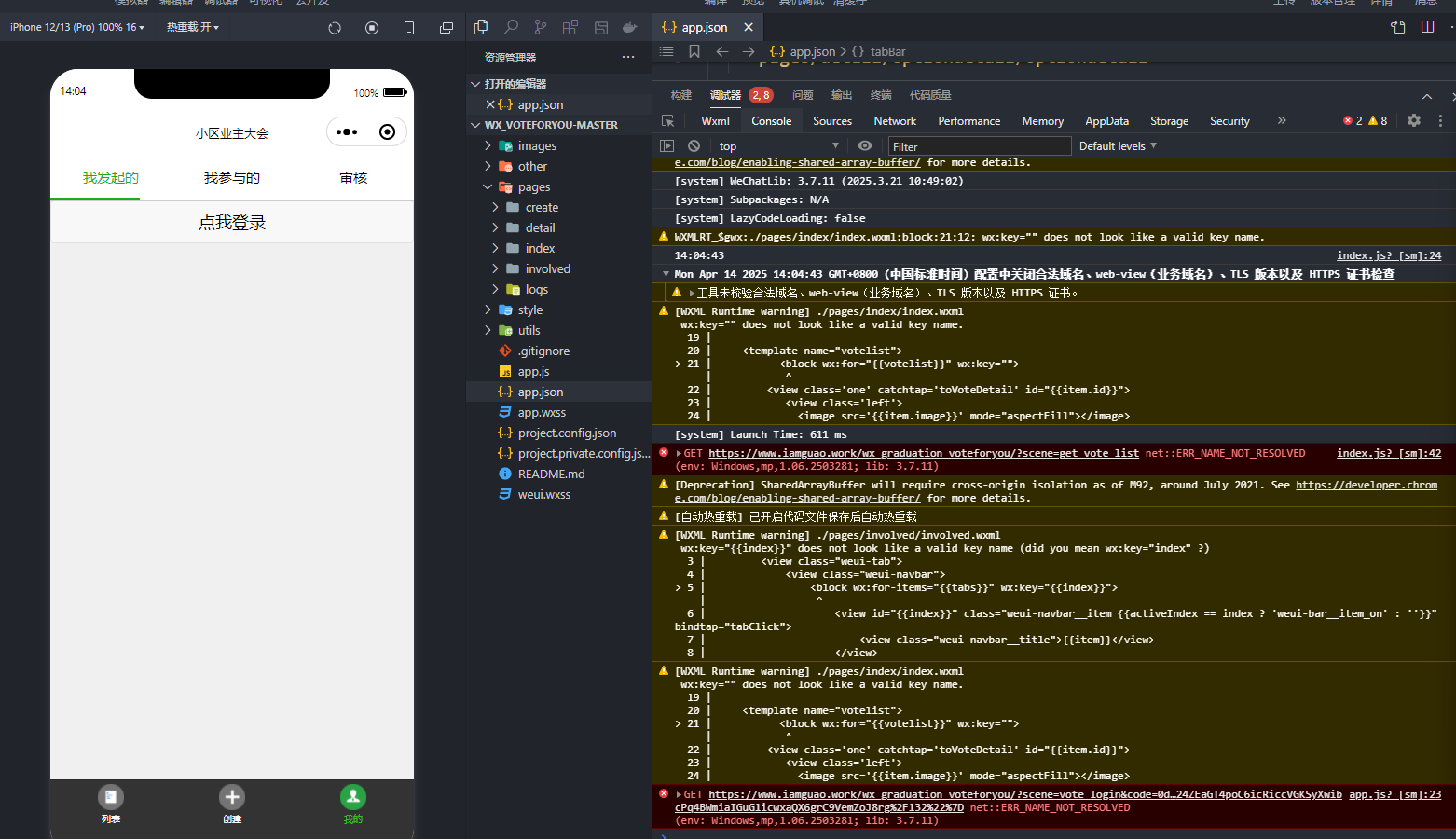Click the save-layout disk icon in activity bar
Screen dimensions: 1456x839
tap(601, 28)
